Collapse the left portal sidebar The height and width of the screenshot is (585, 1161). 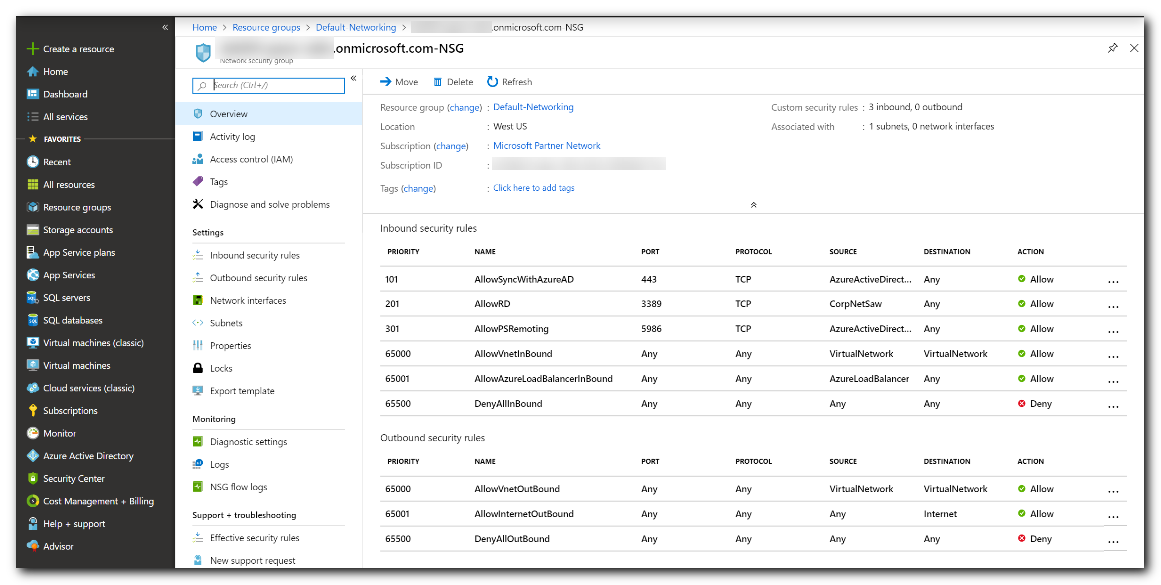165,27
